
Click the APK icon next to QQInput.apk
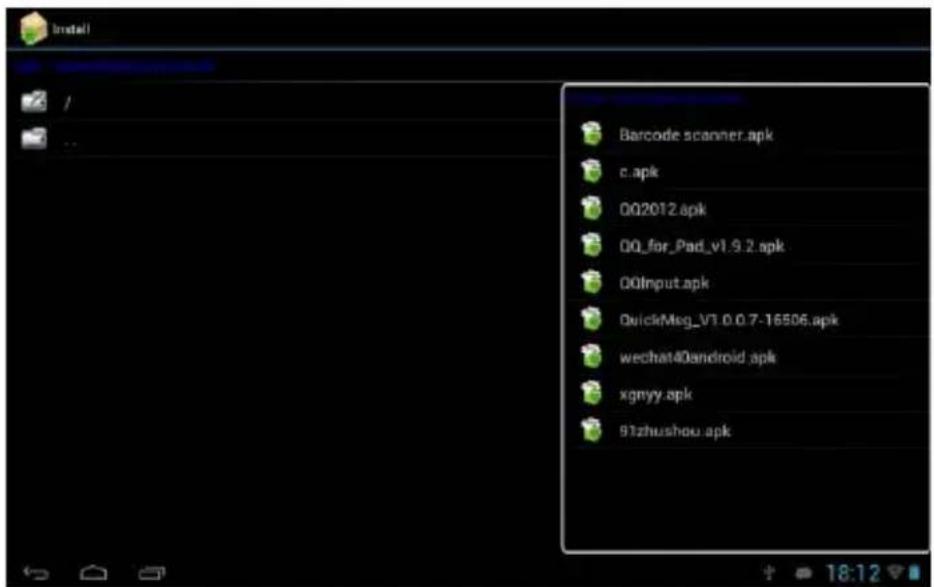pos(591,282)
